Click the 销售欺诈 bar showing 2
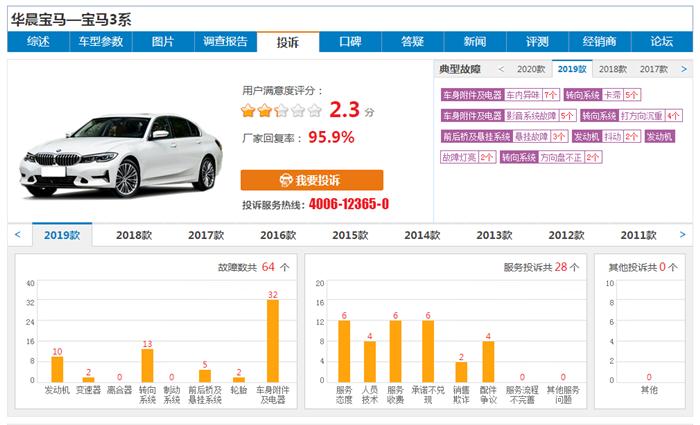The width and height of the screenshot is (700, 425). [461, 371]
